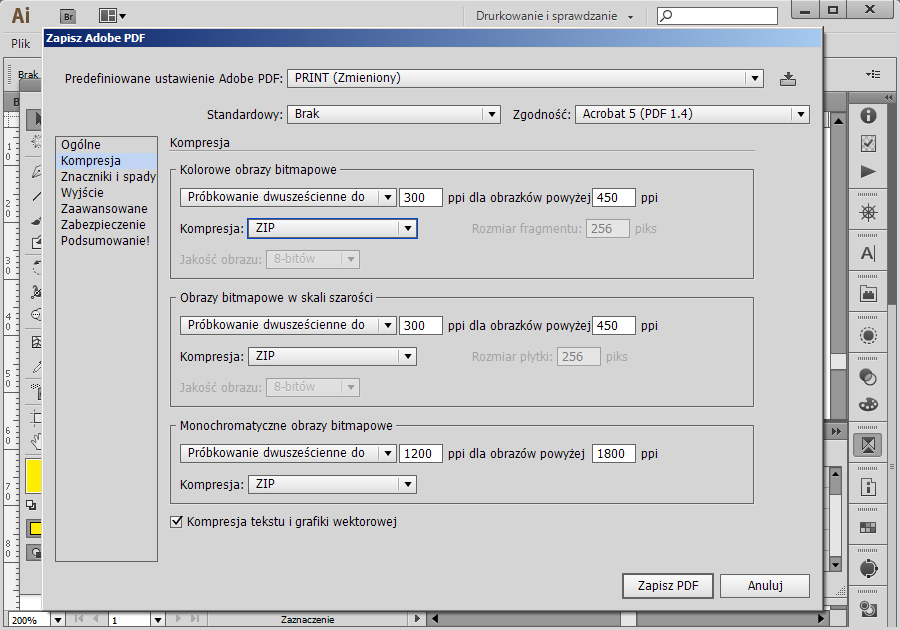Click the vertical scrollbar up arrow in the document window
900x630 pixels.
click(838, 121)
